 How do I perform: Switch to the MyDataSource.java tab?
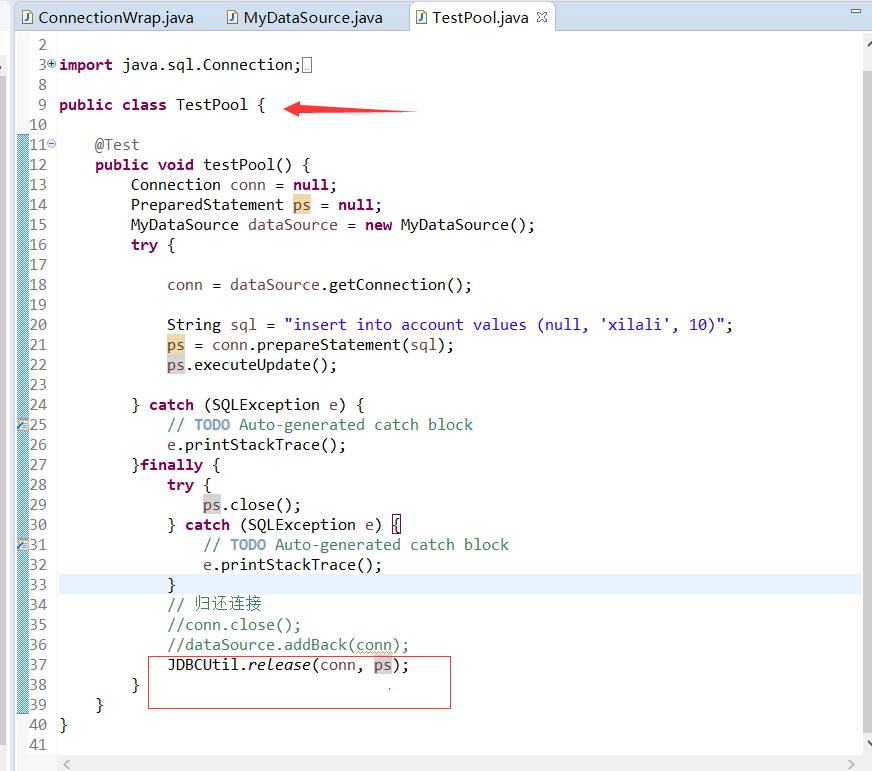click(x=305, y=18)
